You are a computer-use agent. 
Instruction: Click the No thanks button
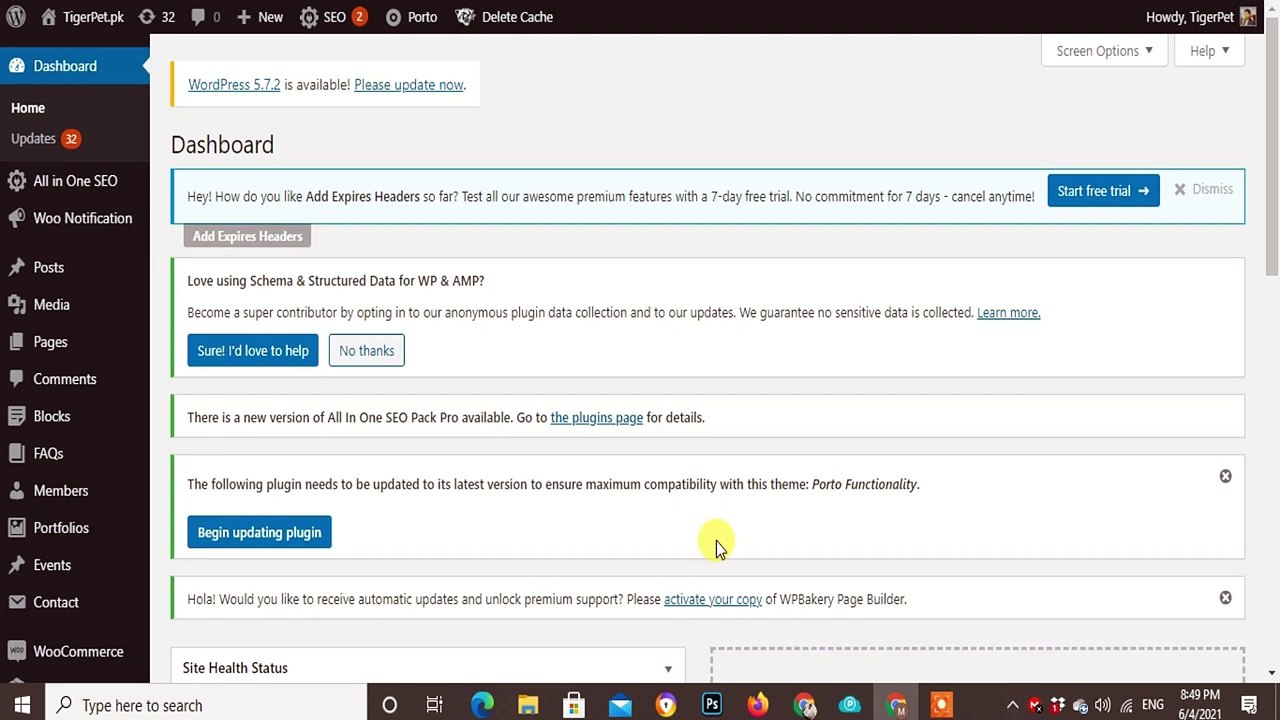(x=366, y=351)
